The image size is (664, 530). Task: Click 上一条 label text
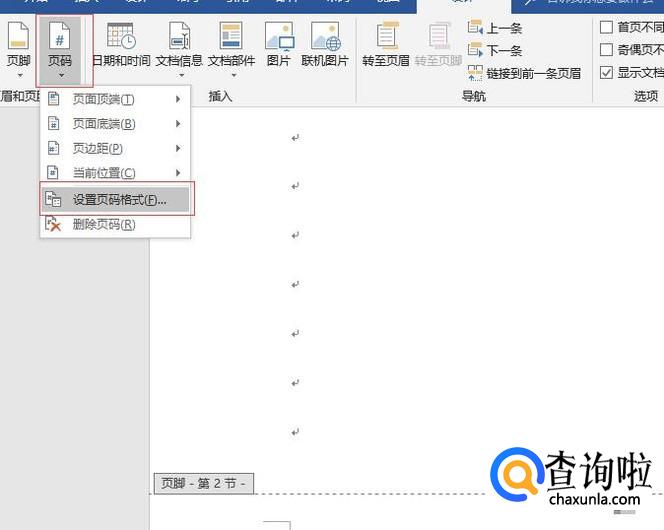point(504,28)
